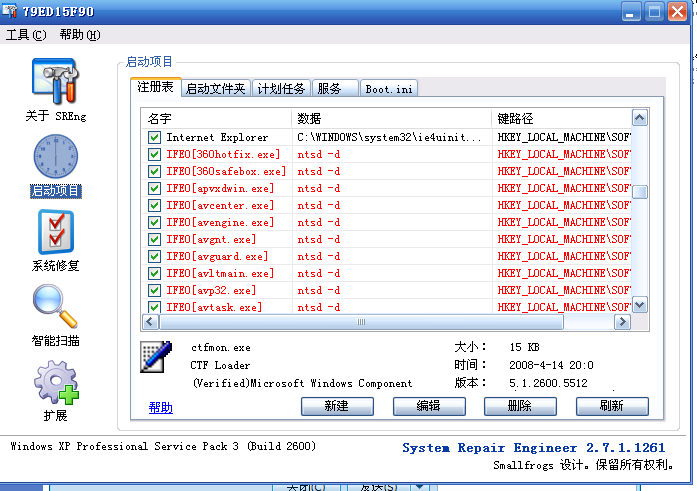Open the 帮助 hyperlink
Viewport: 697px width, 491px height.
[x=160, y=407]
